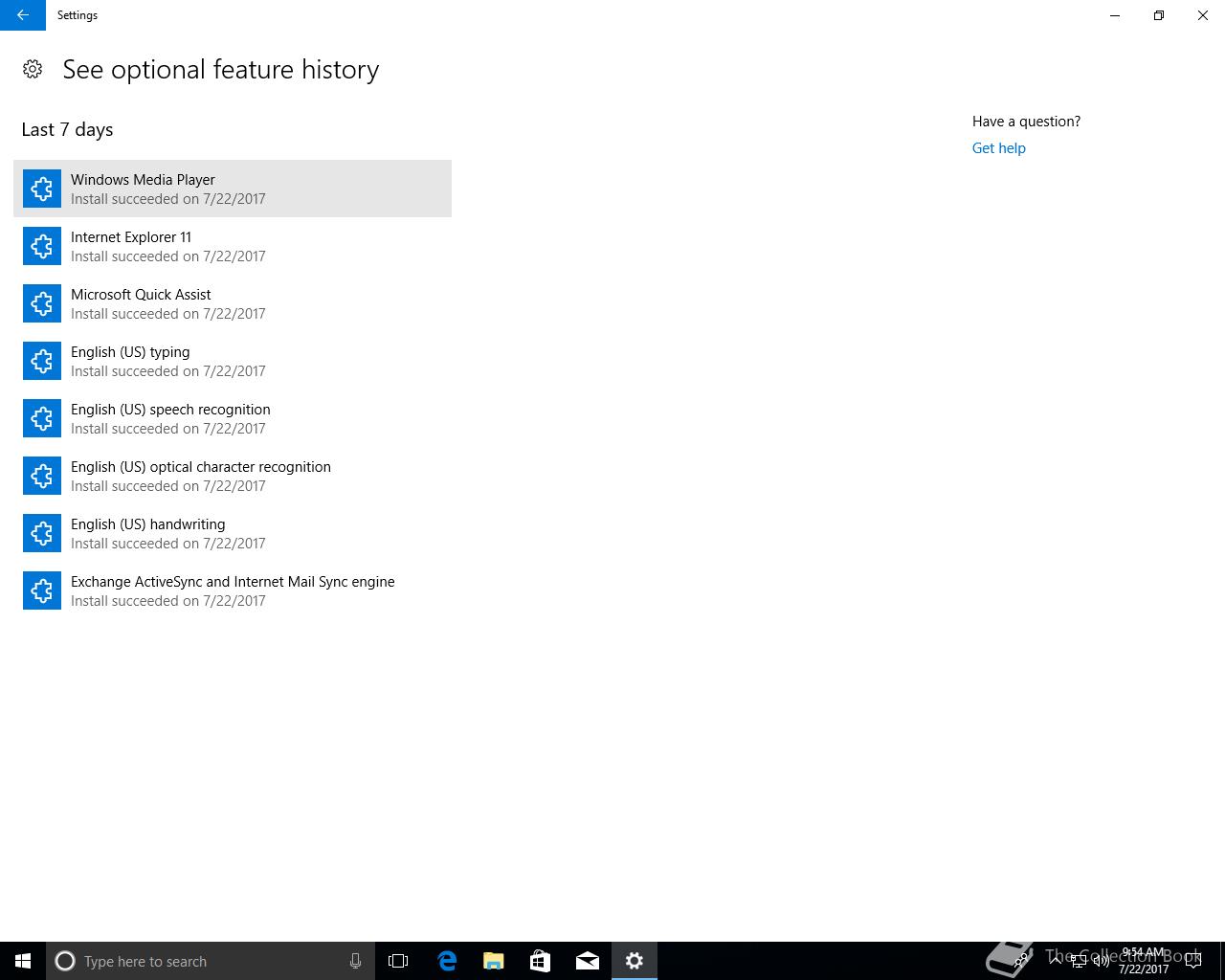Open the Mail app from taskbar
Image resolution: width=1225 pixels, height=980 pixels.
pyautogui.click(x=588, y=961)
